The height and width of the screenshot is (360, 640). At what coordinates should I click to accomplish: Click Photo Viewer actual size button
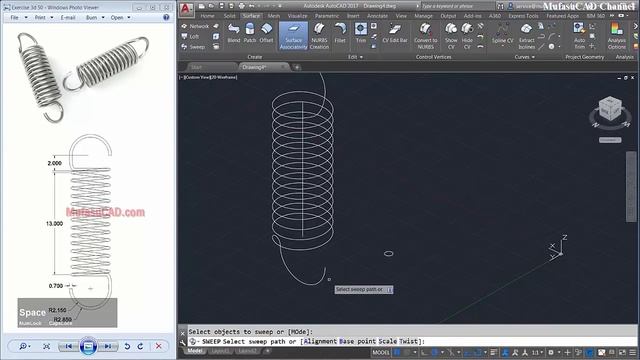47,346
